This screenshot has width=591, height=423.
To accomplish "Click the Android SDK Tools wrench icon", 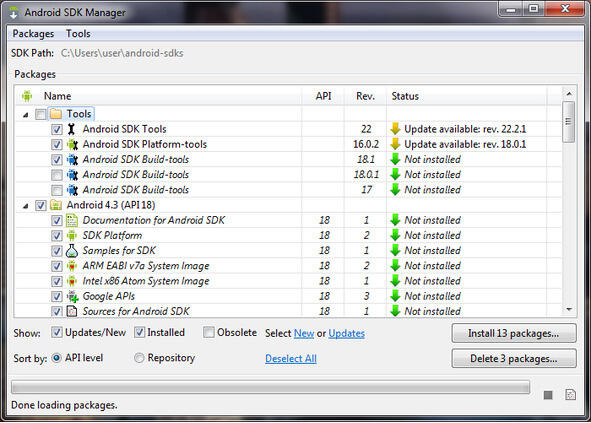I will click(x=71, y=129).
